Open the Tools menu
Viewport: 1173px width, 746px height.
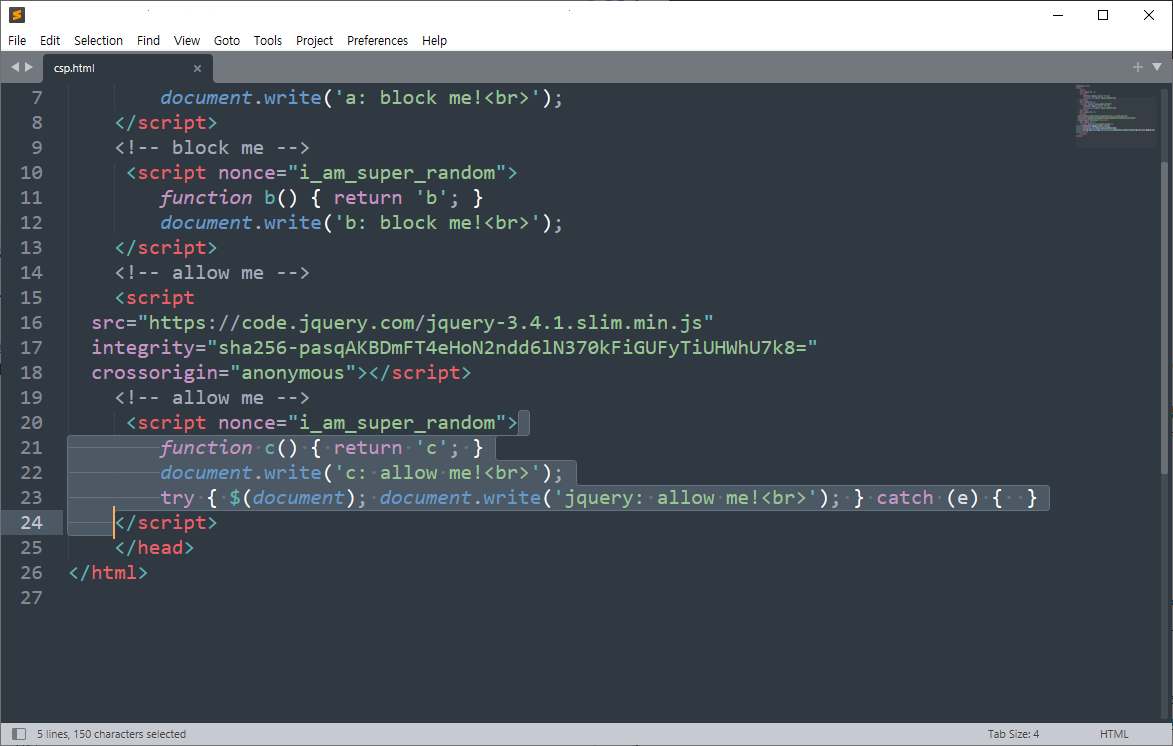tap(268, 41)
